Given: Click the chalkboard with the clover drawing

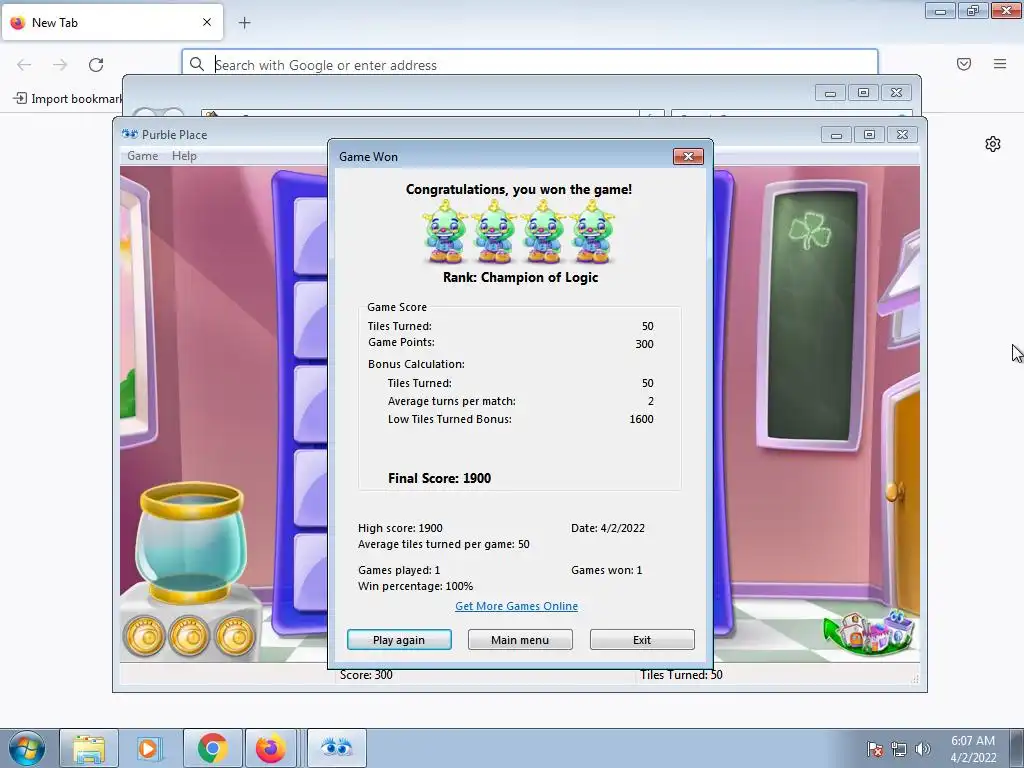Looking at the screenshot, I should coord(812,315).
